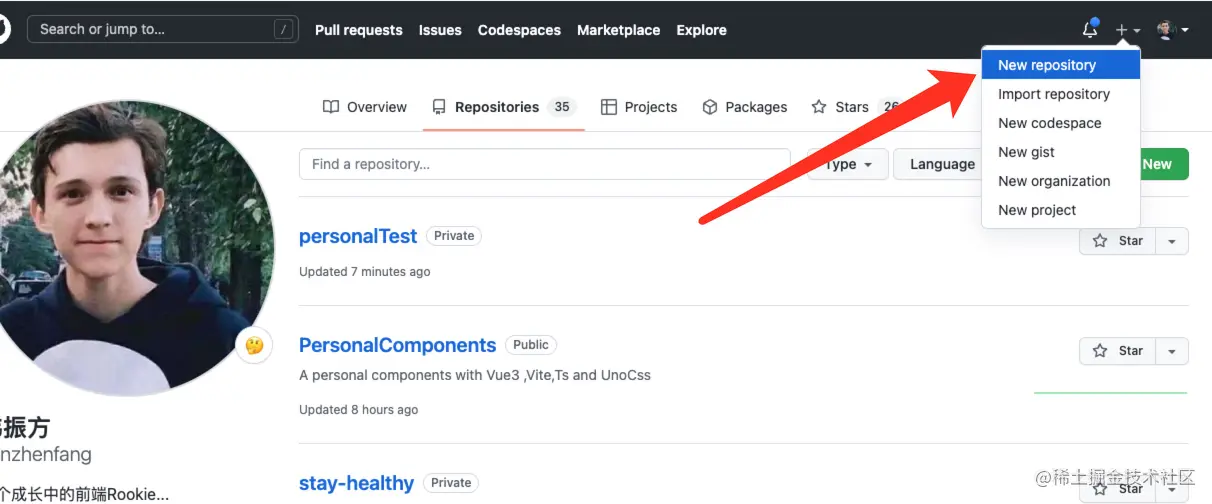The image size is (1212, 504).
Task: Open the Stars tab
Action: tap(855, 107)
